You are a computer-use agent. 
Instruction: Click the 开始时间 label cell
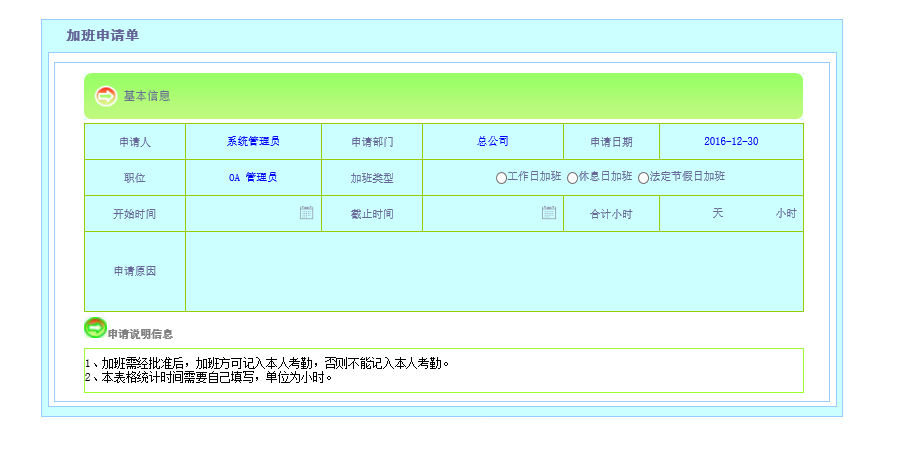click(x=135, y=214)
